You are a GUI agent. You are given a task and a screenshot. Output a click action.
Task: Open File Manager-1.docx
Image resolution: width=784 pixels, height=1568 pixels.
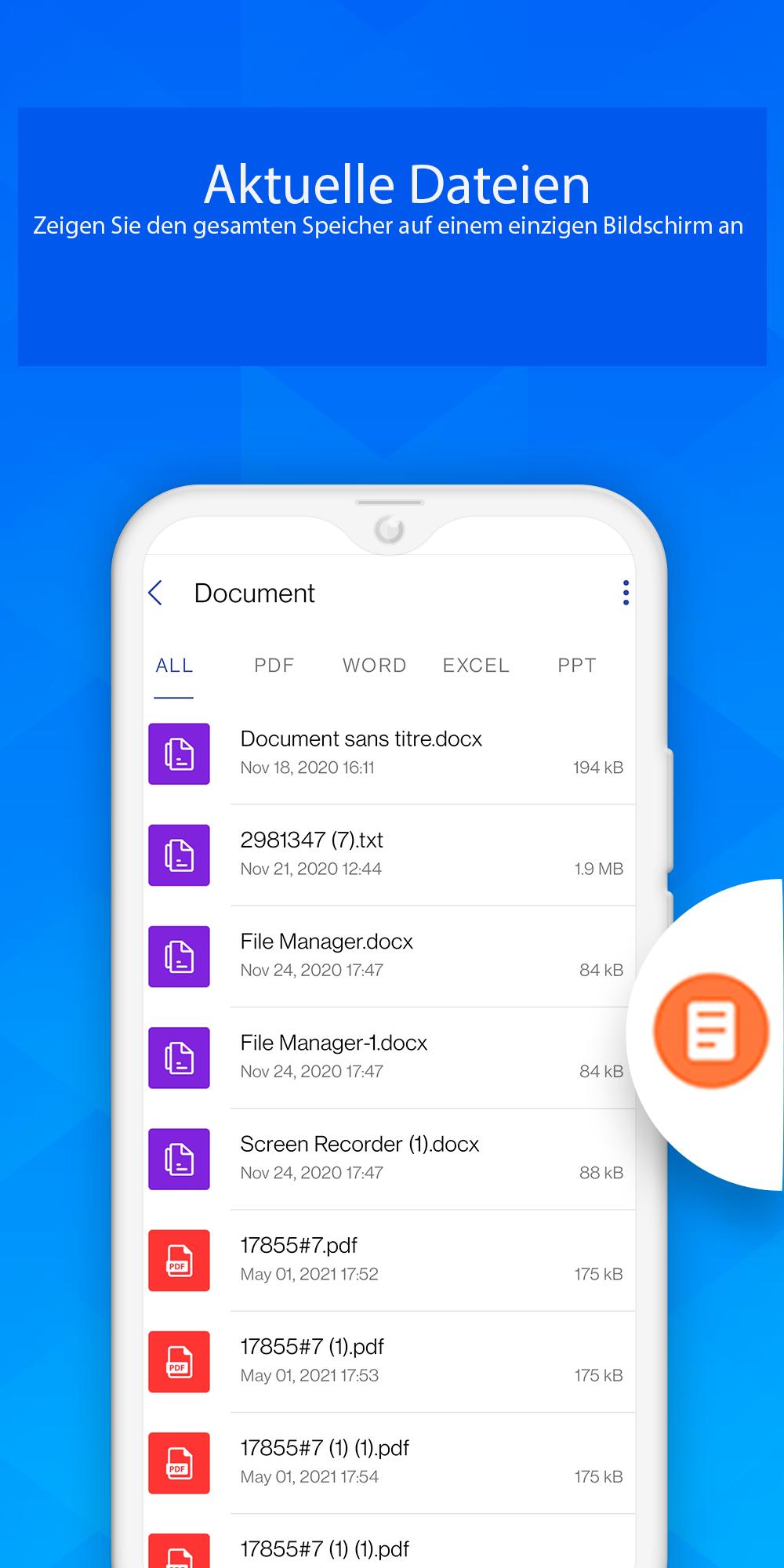[390, 1058]
